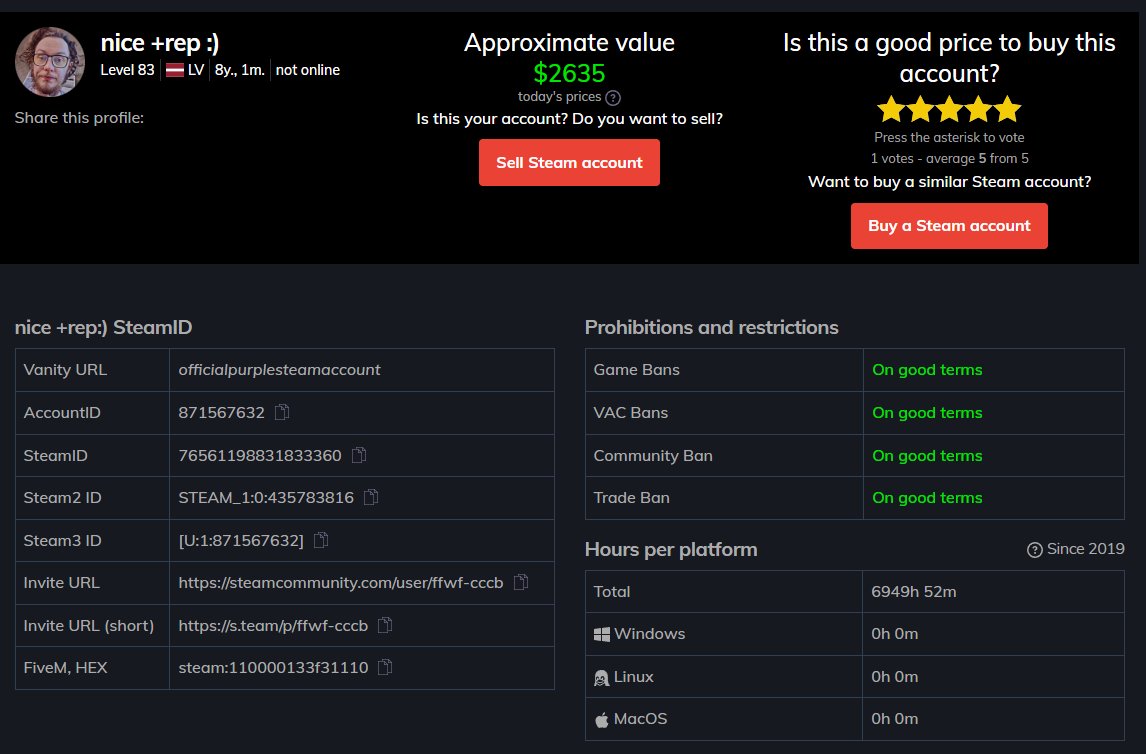Click the not online status text

tap(308, 70)
